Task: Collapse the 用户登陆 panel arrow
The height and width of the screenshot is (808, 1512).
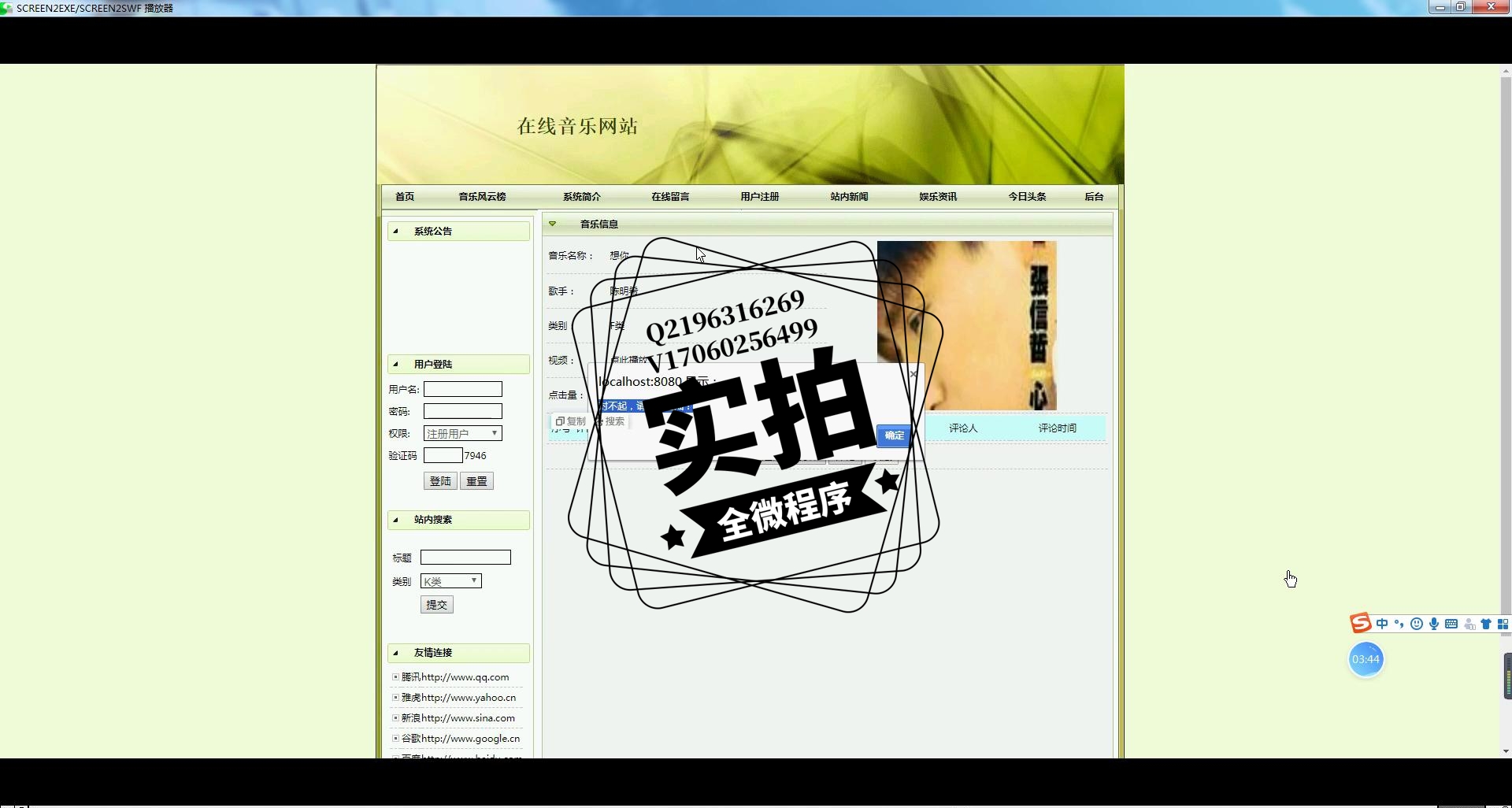Action: 395,365
